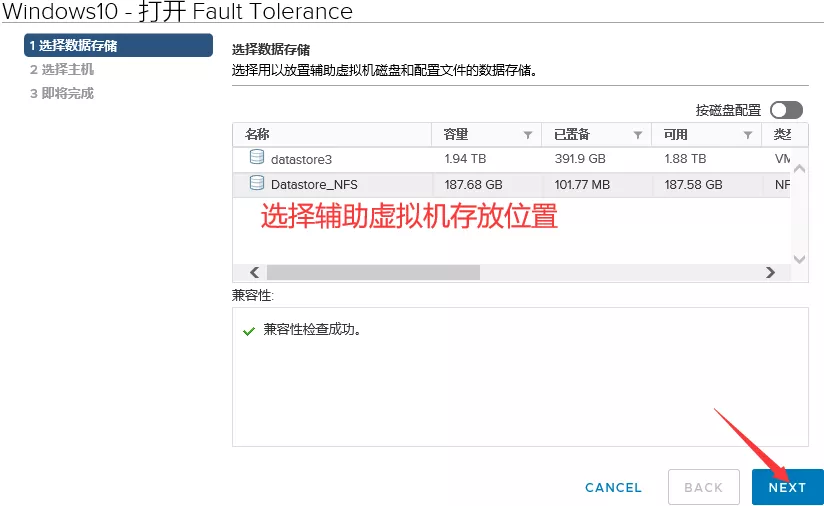Click the table's left scroll arrow
The height and width of the screenshot is (506, 824).
(x=254, y=272)
